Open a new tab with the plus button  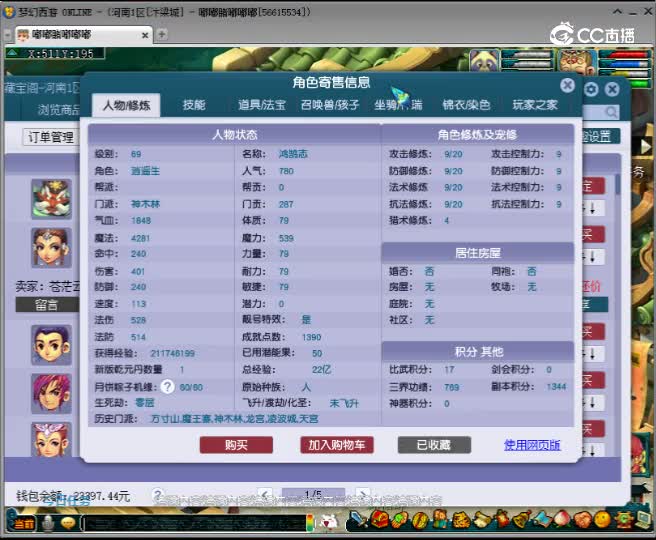click(x=161, y=34)
